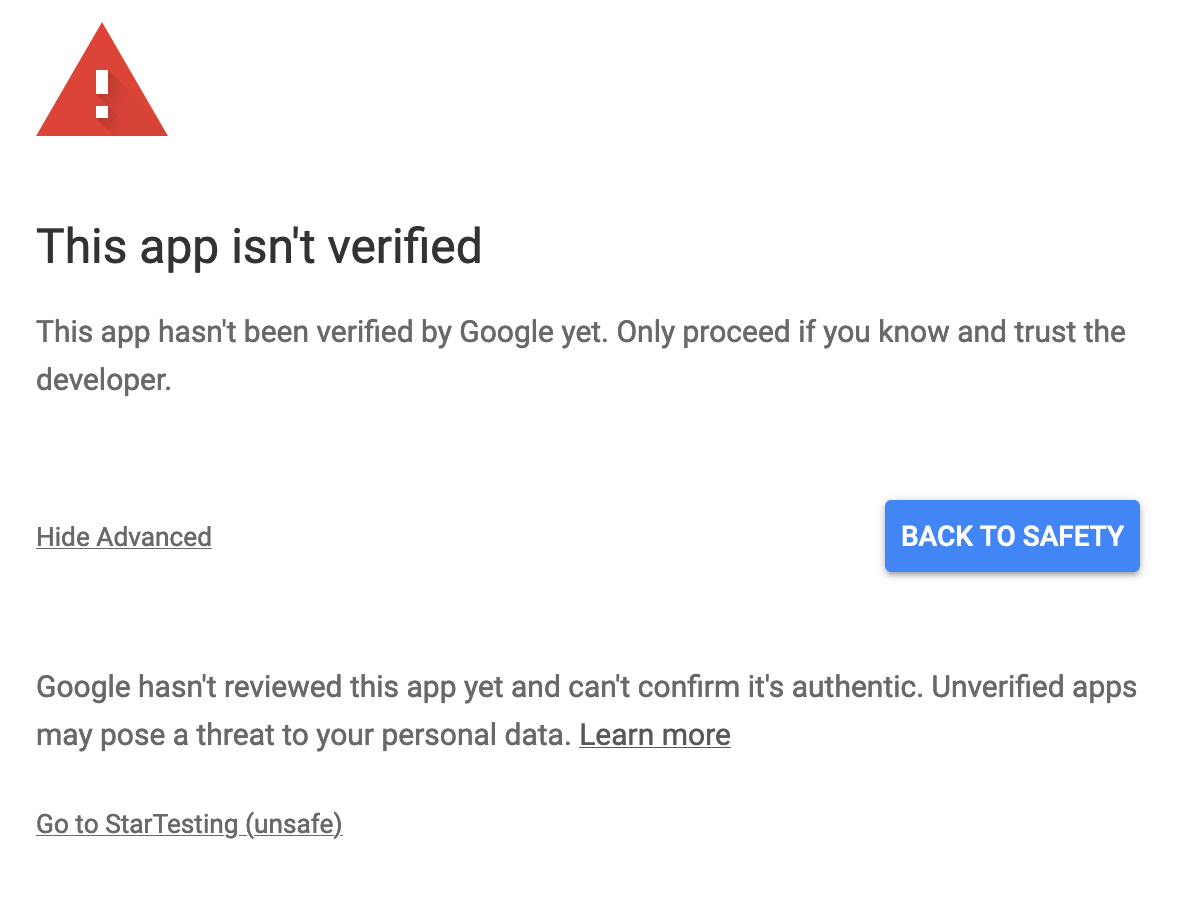Open the Learn more link
Viewport: 1178px width, 902px height.
[655, 735]
